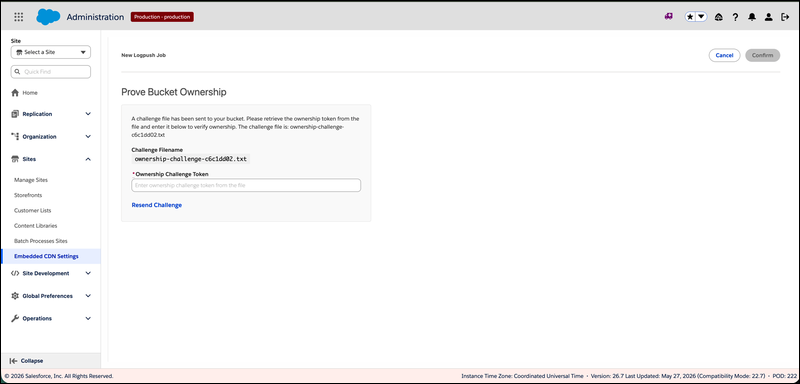This screenshot has height=384, width=800.
Task: Open Manage Sites
Action: pos(31,180)
